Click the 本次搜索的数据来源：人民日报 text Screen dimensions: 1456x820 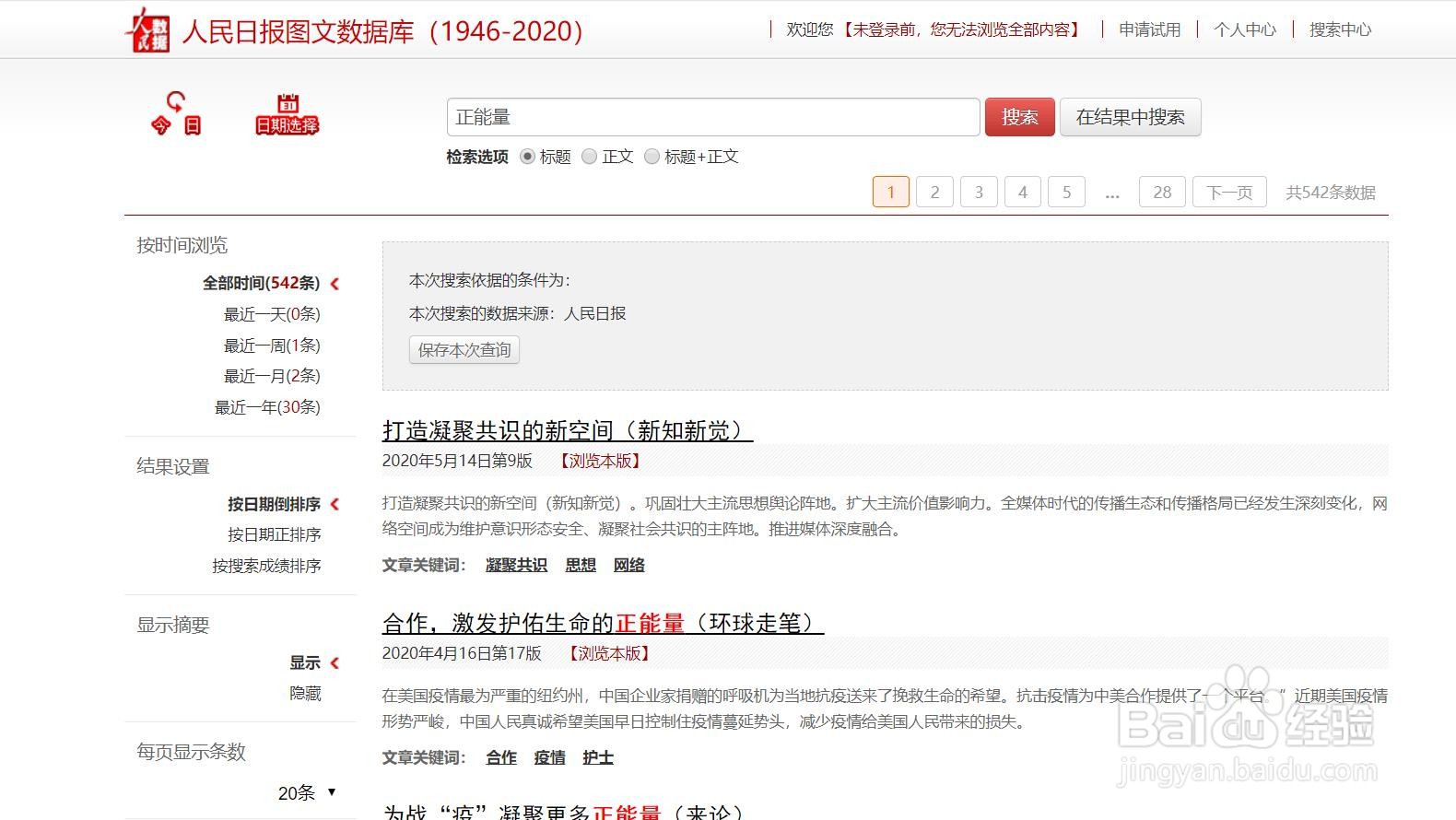[518, 313]
